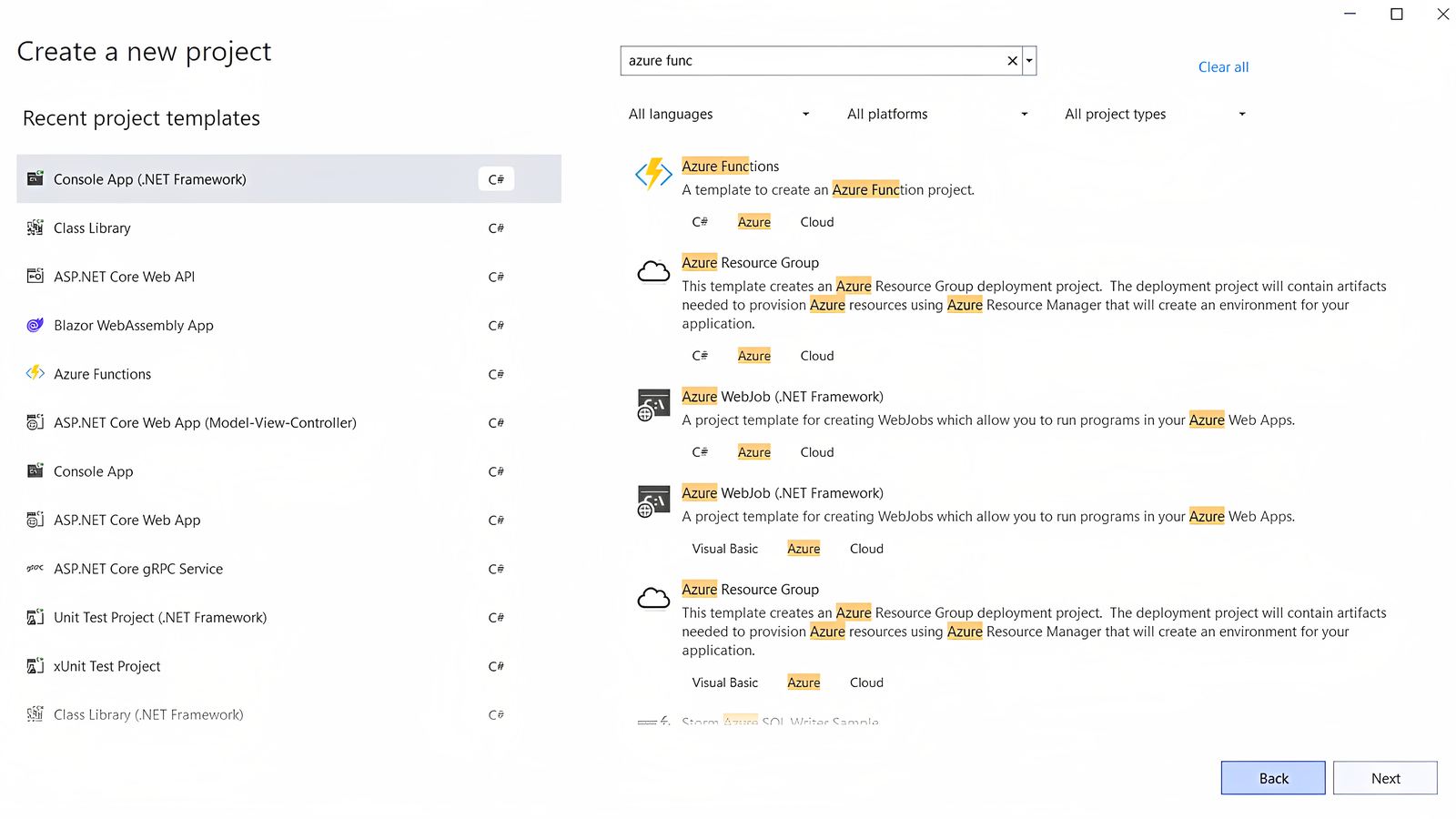Screen dimensions: 1456x819
Task: Select the Azure Functions search result title
Action: [x=730, y=167]
